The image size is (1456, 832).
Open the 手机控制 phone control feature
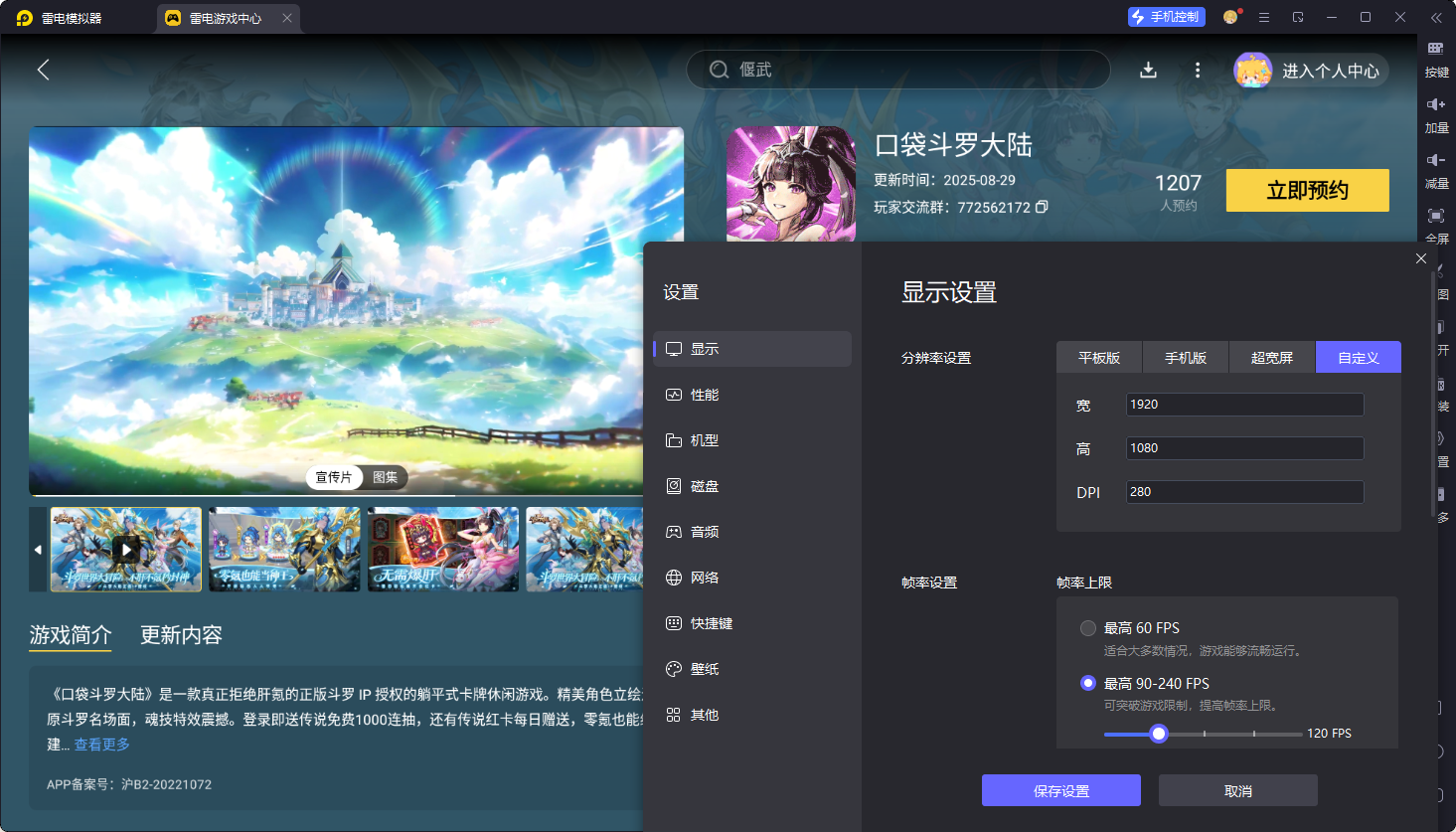tap(1166, 17)
